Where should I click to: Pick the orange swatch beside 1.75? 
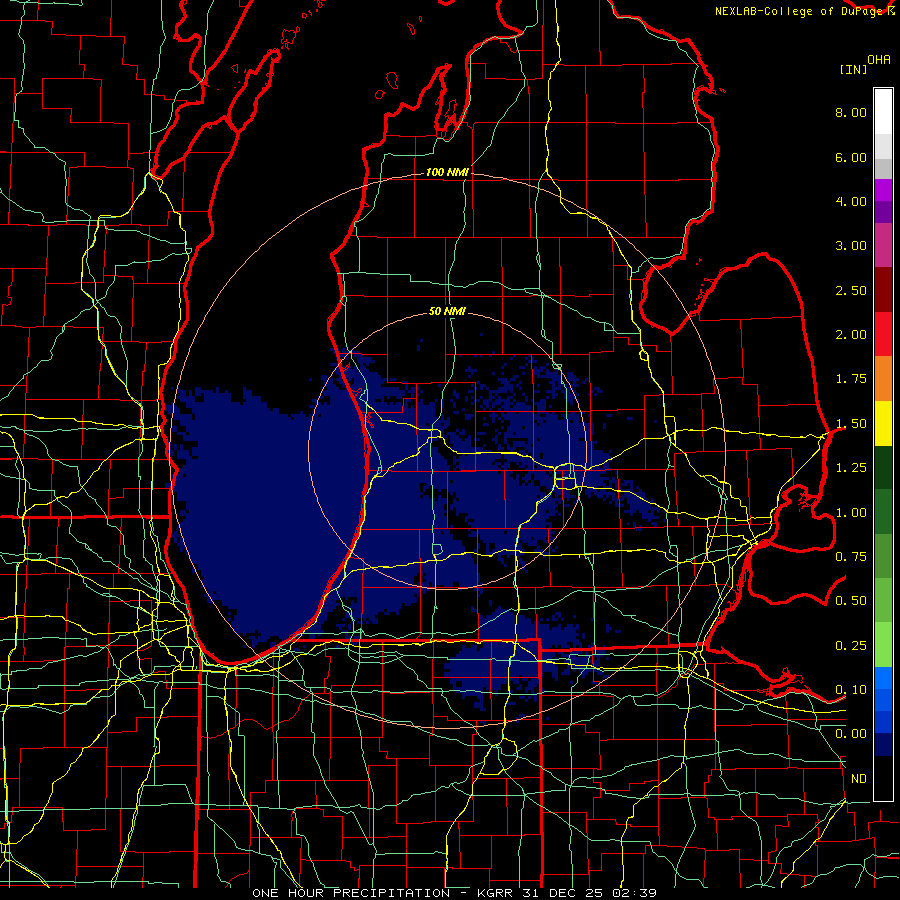883,379
